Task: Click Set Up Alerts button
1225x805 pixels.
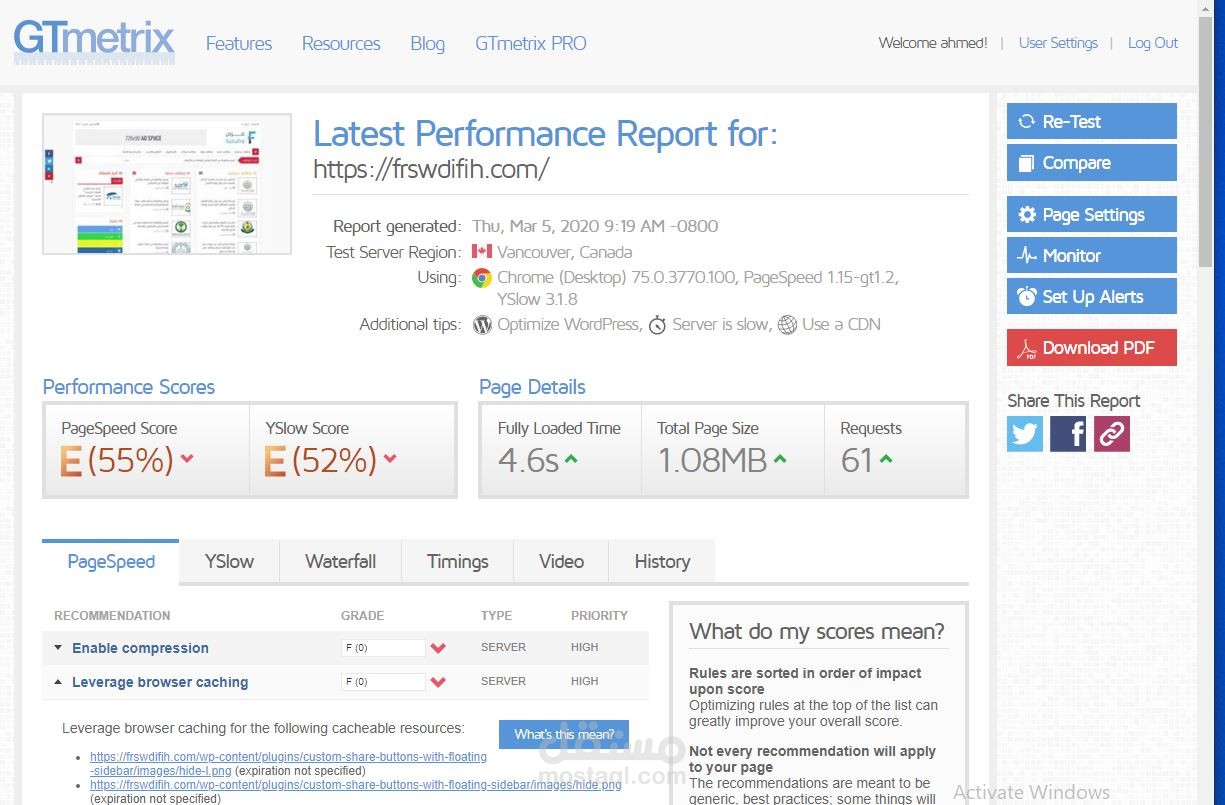Action: [x=1092, y=297]
